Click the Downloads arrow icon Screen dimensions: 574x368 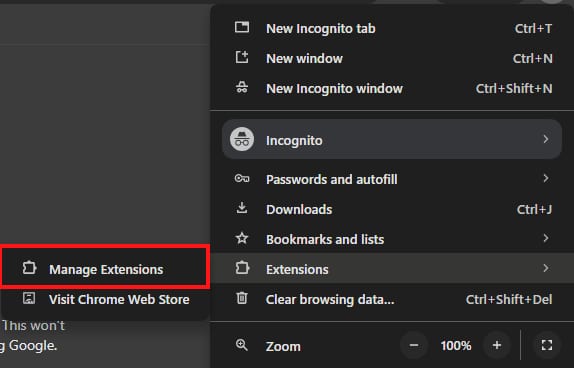click(242, 208)
